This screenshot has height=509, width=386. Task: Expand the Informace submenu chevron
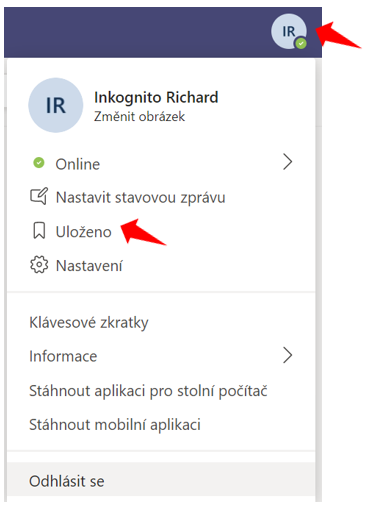[x=287, y=355]
